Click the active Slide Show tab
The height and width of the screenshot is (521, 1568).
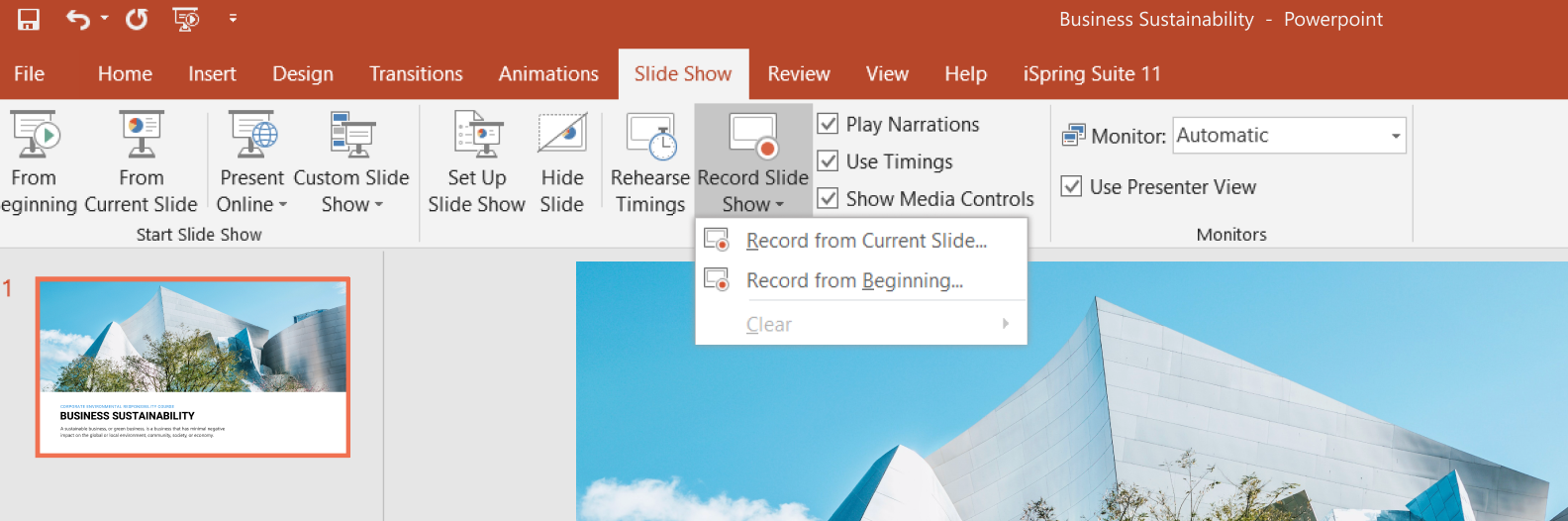click(683, 74)
